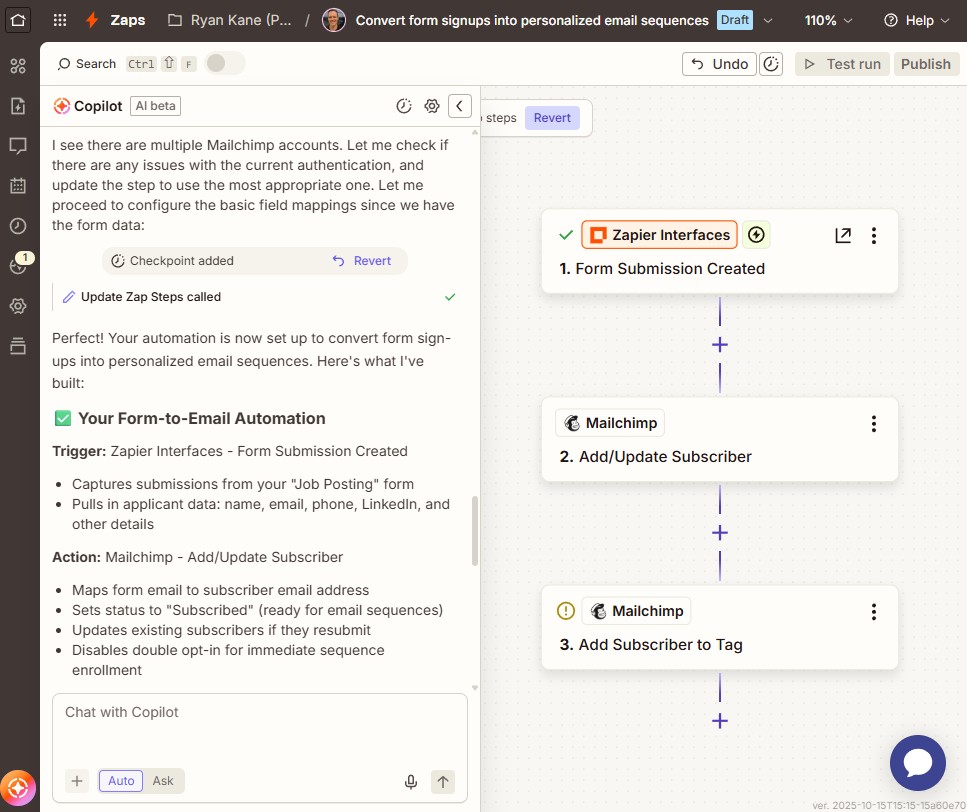The width and height of the screenshot is (967, 812).
Task: Open Copilot settings gear
Action: coord(432,106)
